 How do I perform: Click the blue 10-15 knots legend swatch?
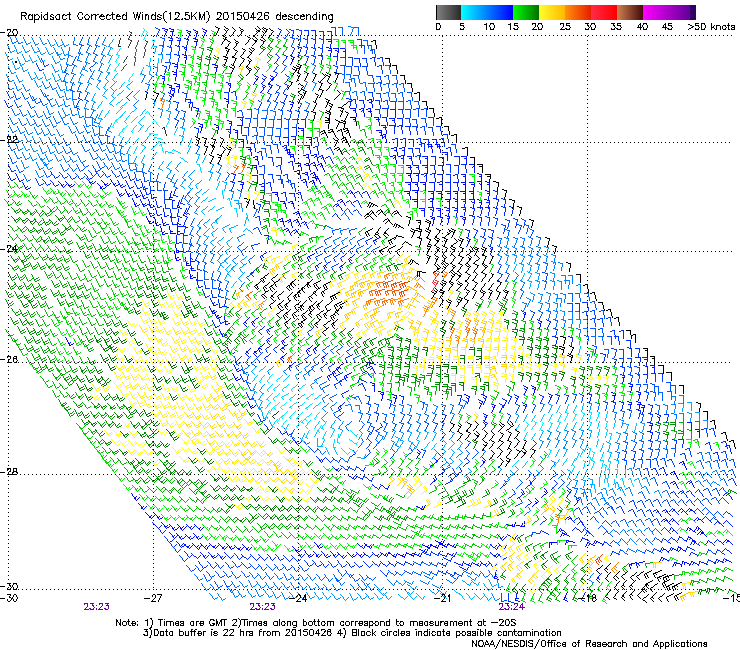pos(500,12)
